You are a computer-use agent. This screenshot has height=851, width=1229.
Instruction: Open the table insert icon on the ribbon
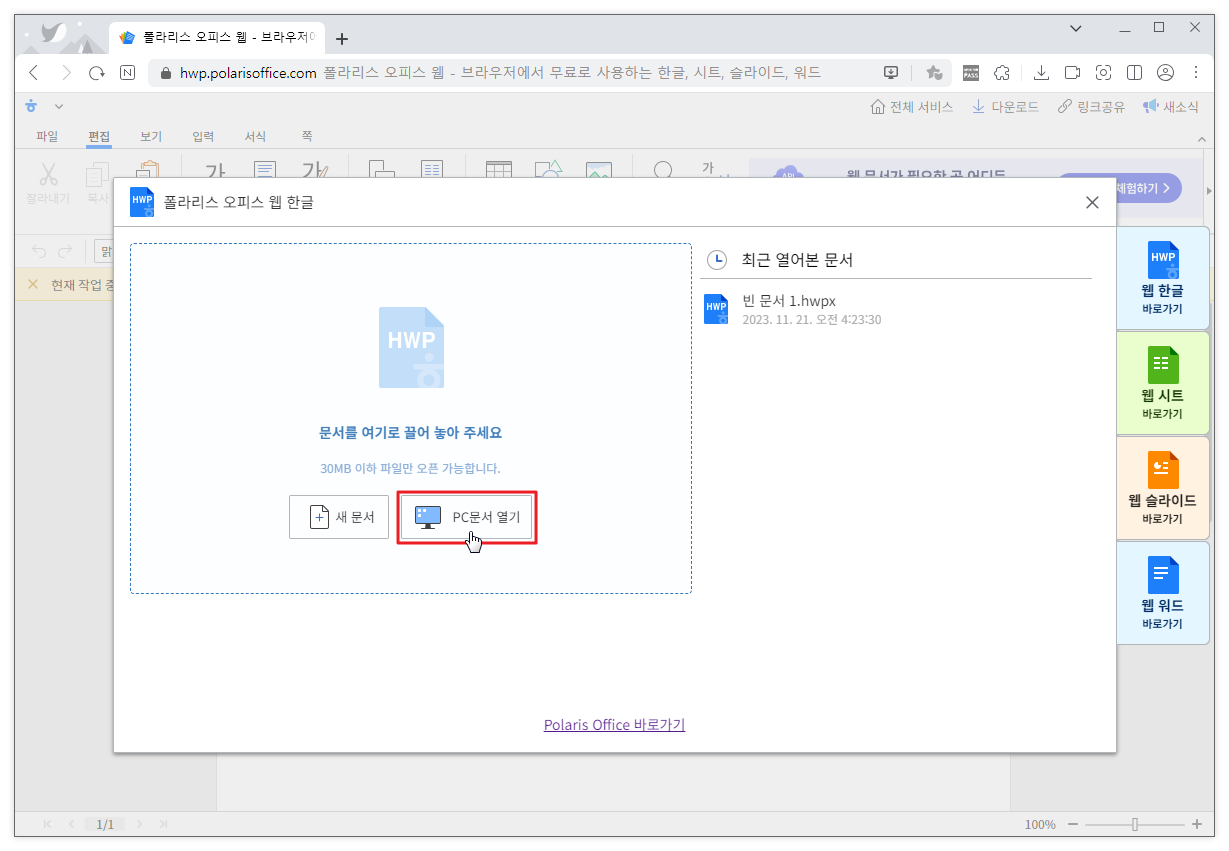(498, 170)
